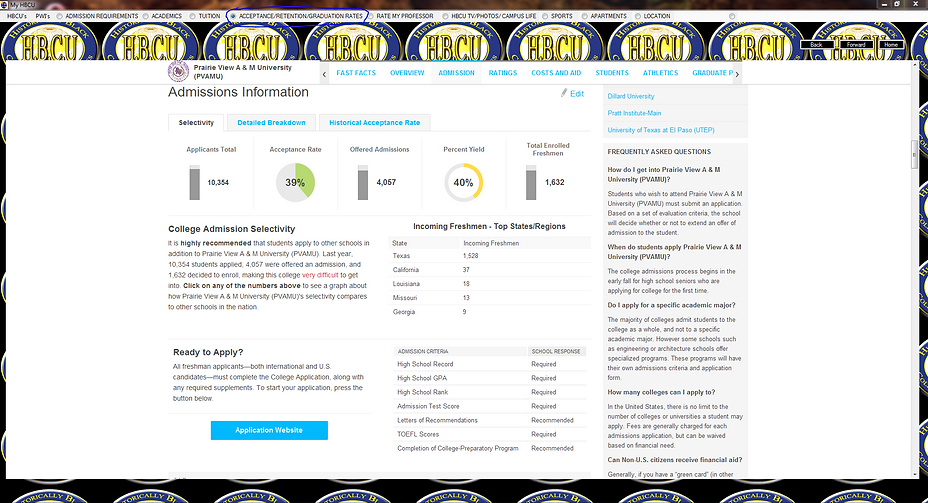Screen dimensions: 928x503
Task: Click the Forward button
Action: [856, 44]
